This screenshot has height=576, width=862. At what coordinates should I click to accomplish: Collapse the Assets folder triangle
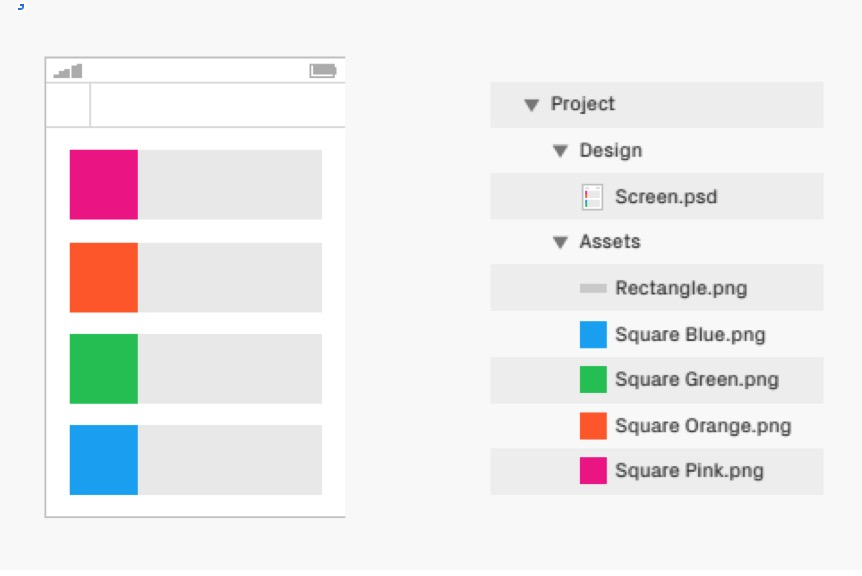point(560,242)
